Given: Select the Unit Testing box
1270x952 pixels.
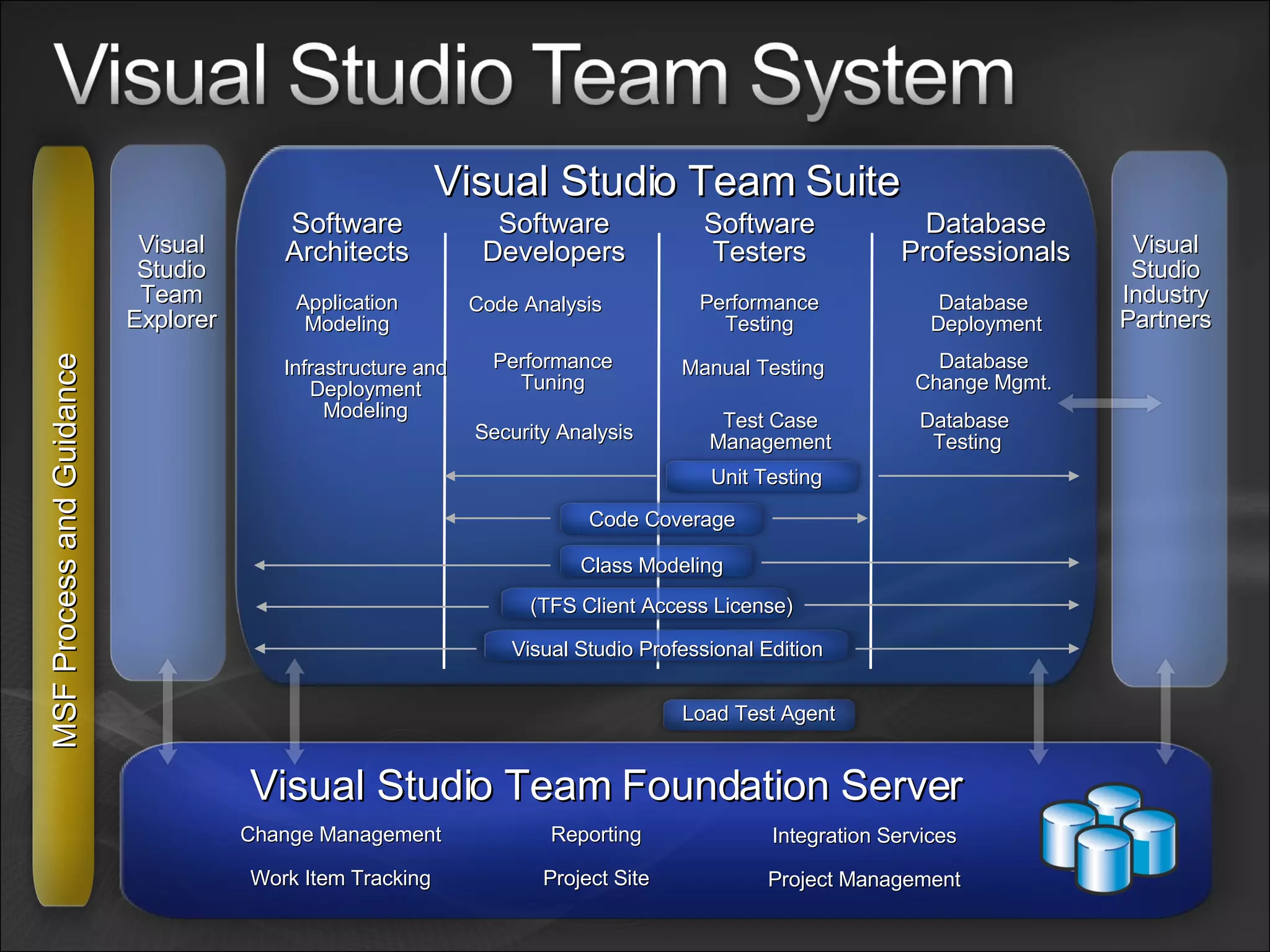Looking at the screenshot, I should (763, 477).
